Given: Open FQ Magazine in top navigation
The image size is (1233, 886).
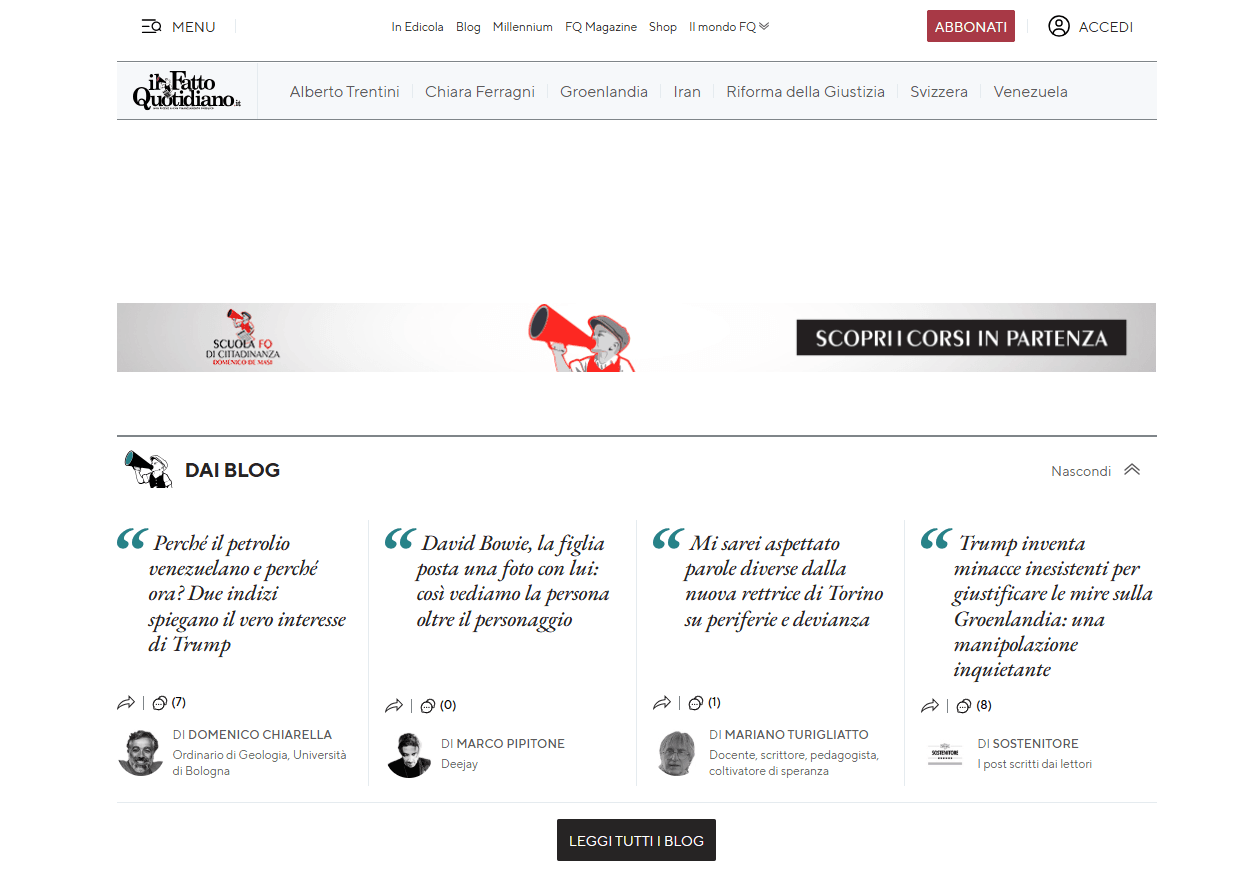Looking at the screenshot, I should (x=601, y=27).
